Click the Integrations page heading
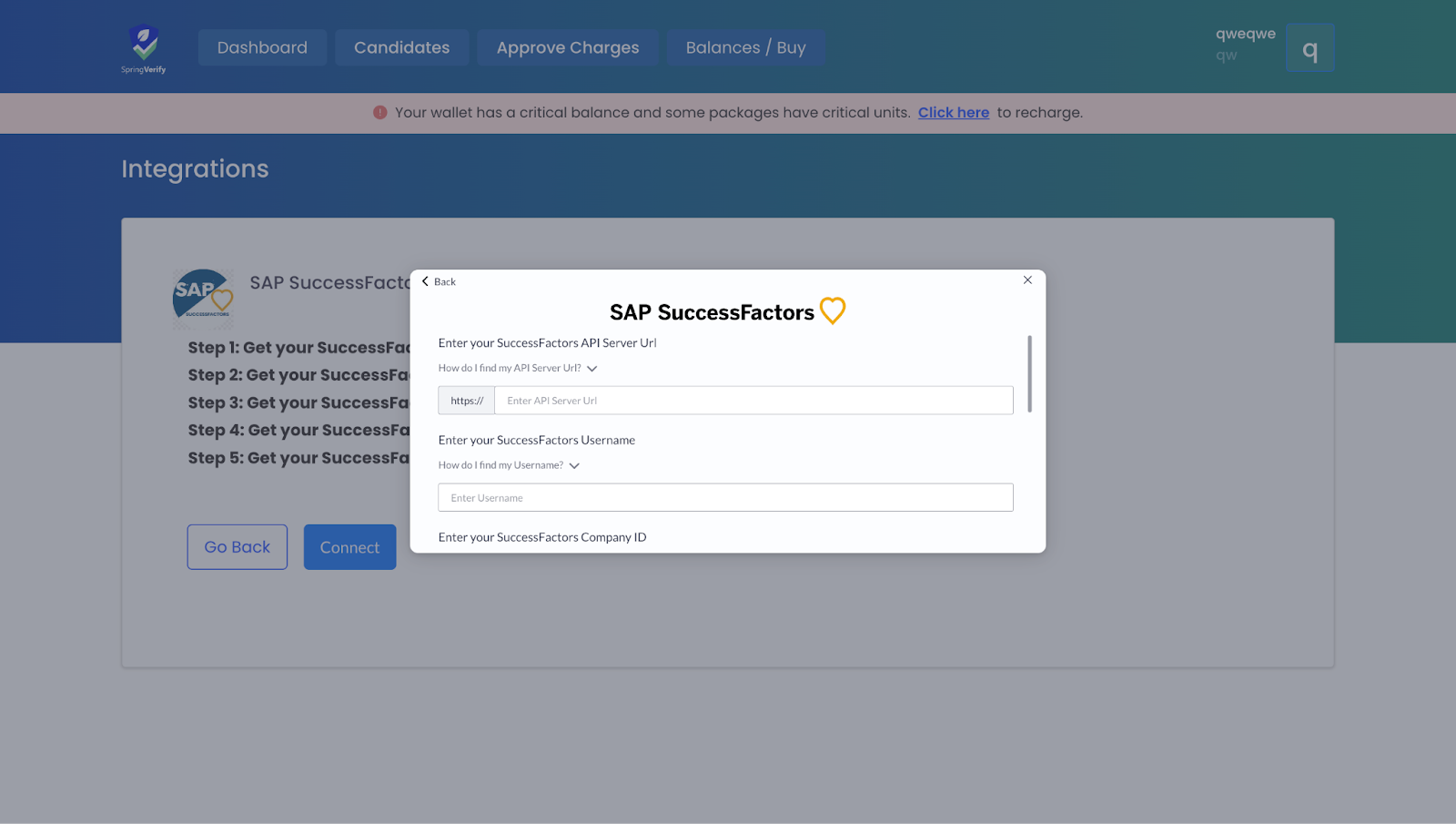This screenshot has width=1456, height=824. pyautogui.click(x=195, y=169)
